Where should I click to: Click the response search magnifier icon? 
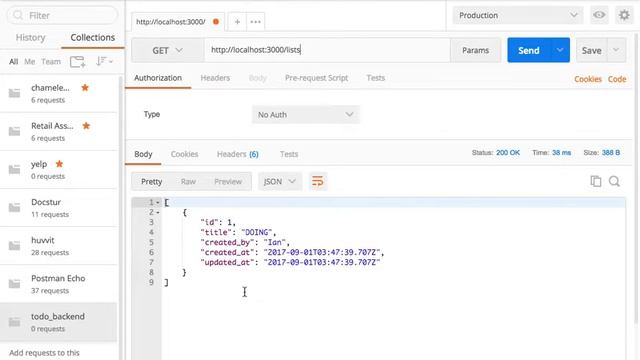coord(614,181)
